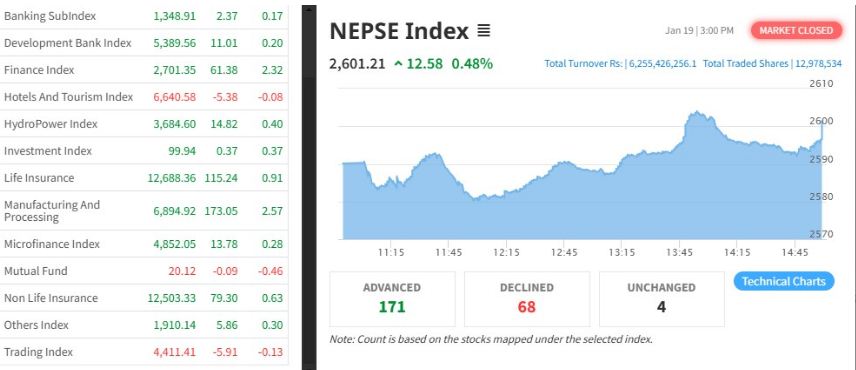The height and width of the screenshot is (370, 856).
Task: Click the green up arrow beside 12.58
Action: tap(398, 64)
